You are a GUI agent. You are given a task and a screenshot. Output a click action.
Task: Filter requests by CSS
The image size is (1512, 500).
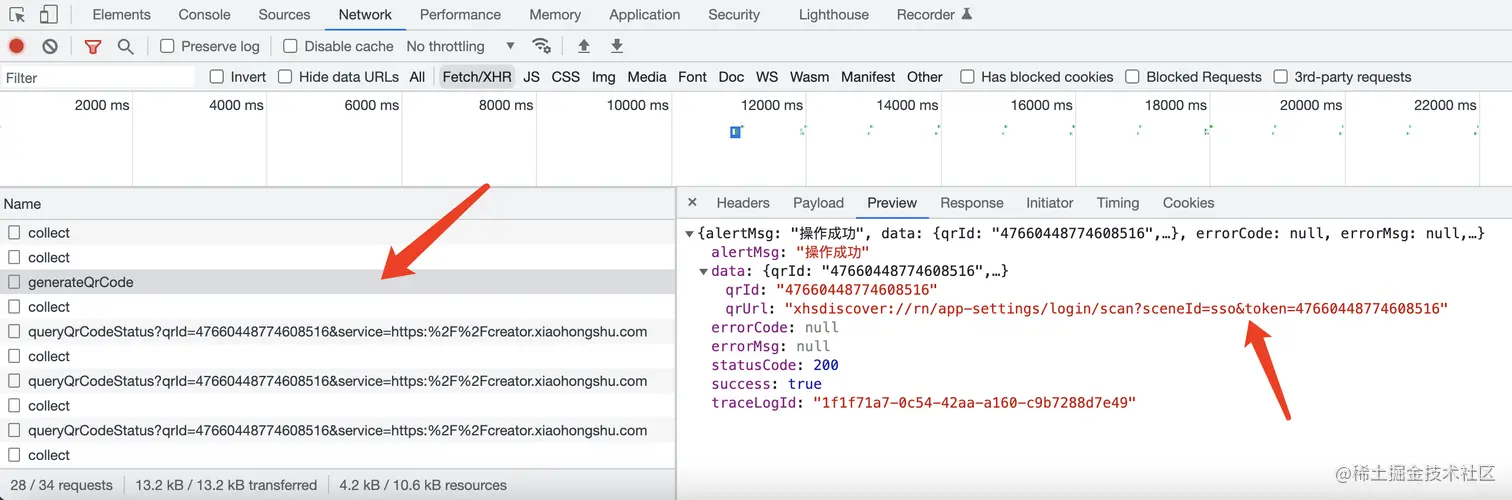point(566,77)
